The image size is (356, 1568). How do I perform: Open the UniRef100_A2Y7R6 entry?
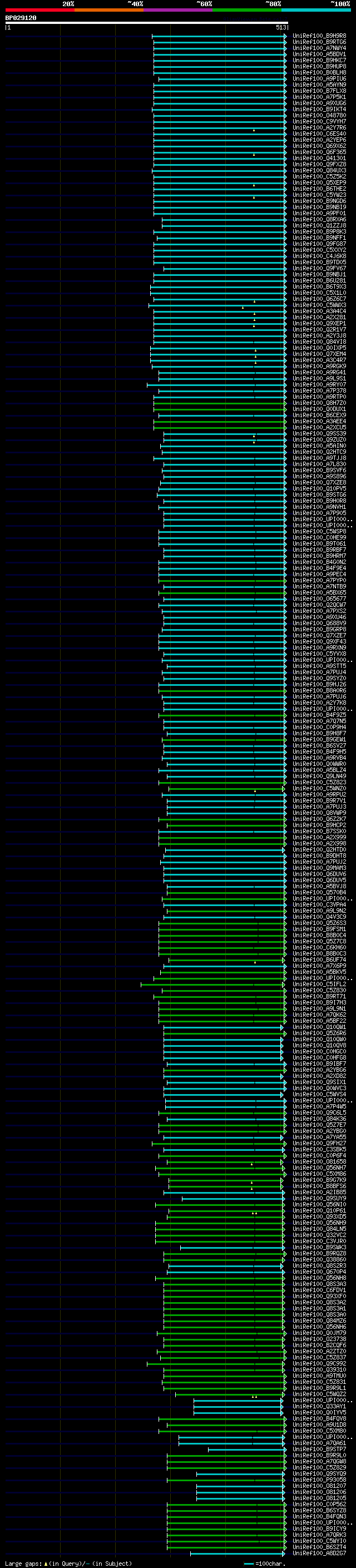pos(319,128)
